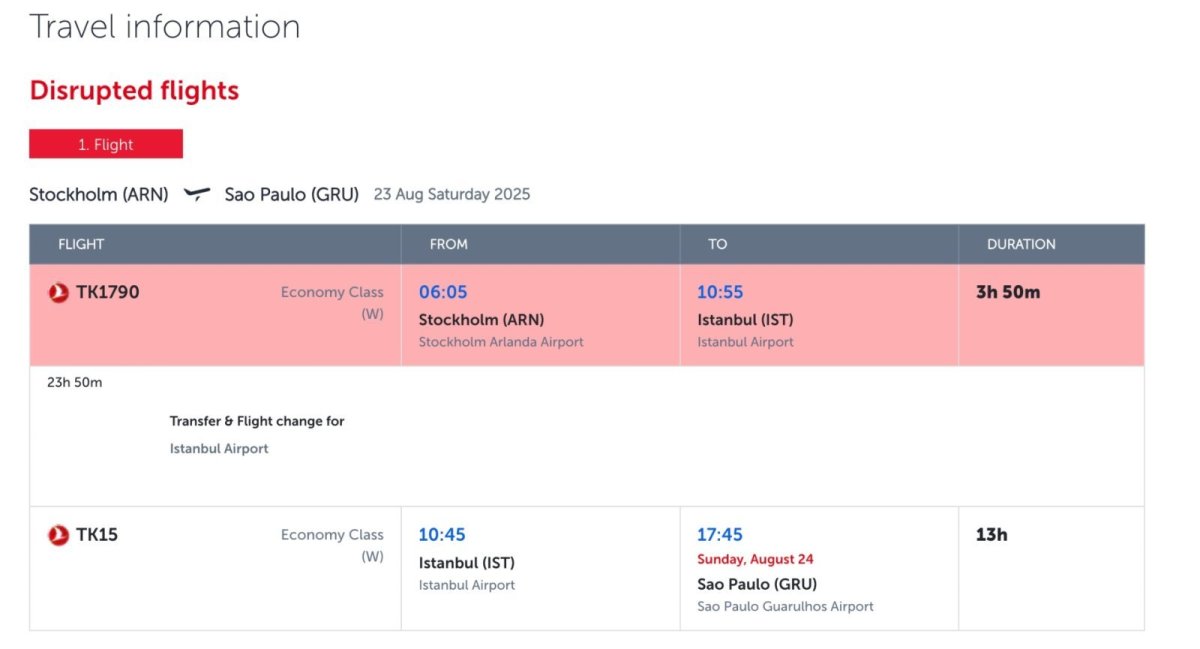
Task: Click the 'Disrupted flights' heading
Action: point(134,91)
